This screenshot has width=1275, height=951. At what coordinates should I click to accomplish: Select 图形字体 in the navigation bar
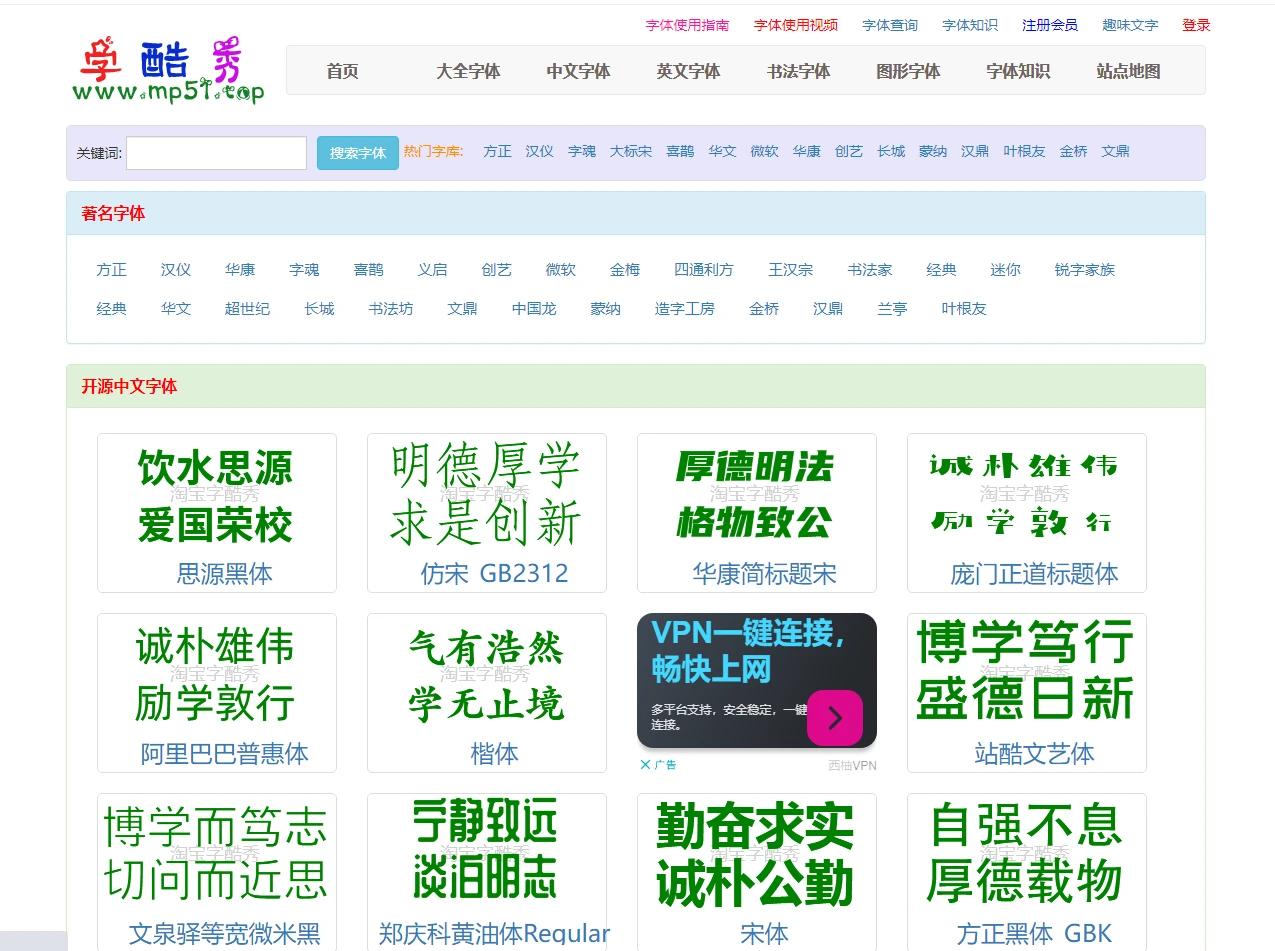click(x=907, y=71)
